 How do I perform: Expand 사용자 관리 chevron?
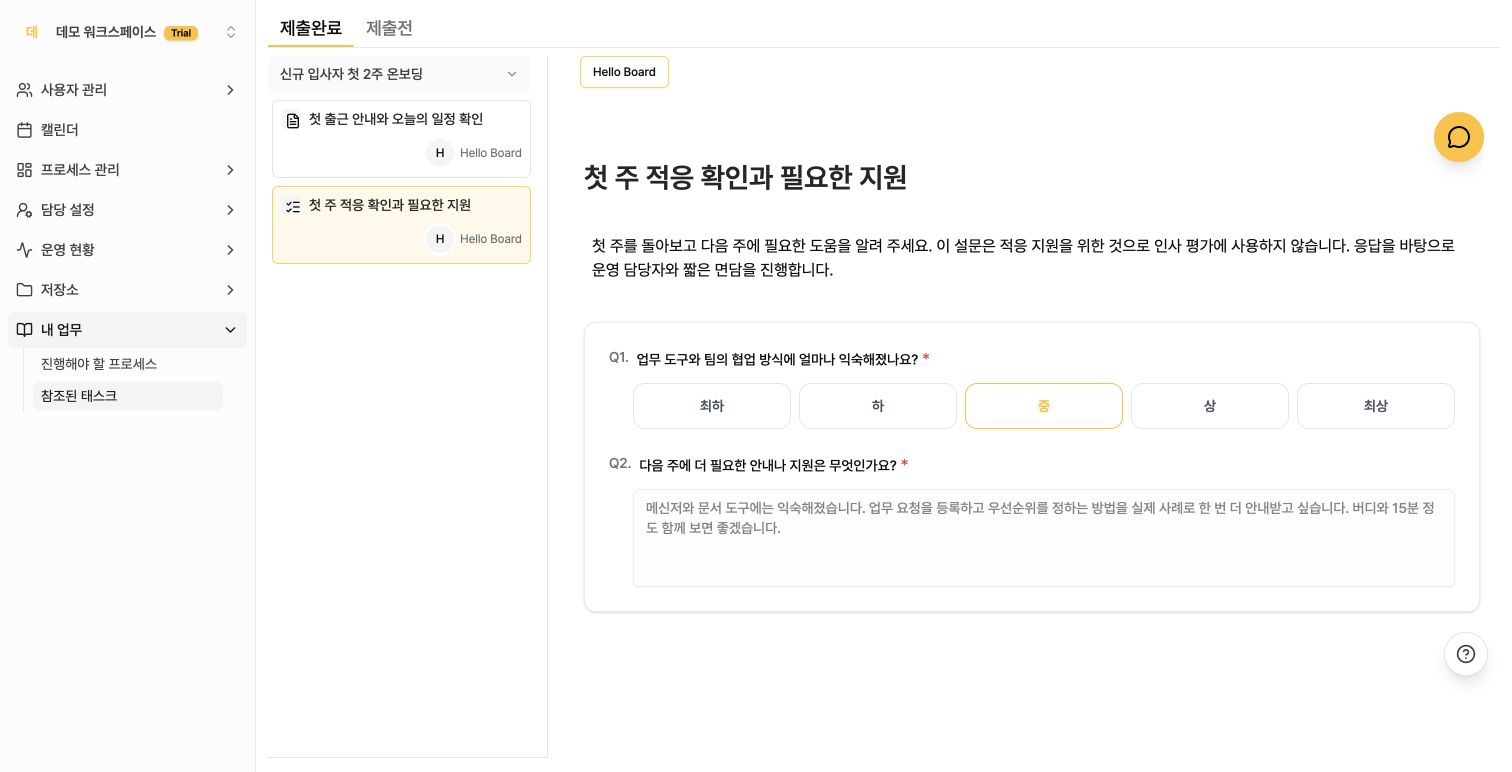pyautogui.click(x=230, y=90)
